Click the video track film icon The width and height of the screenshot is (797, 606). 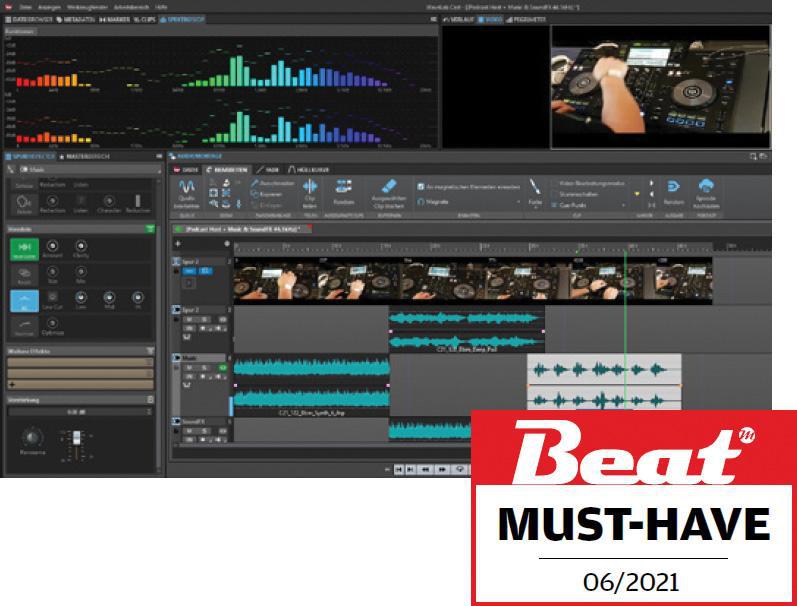pyautogui.click(x=176, y=261)
